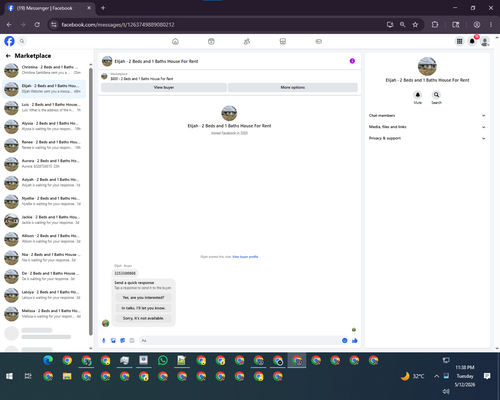Open the Elijah conversation in the list
Viewport: 500px width, 400px height.
(44, 89)
